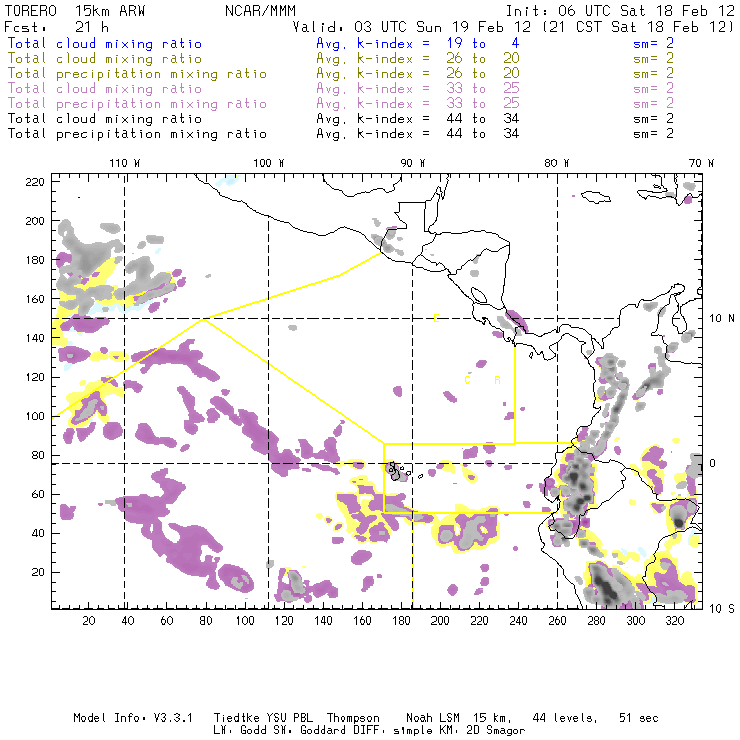
Task: Click the olive "Total precipitation mixing ratio" legend line
Action: [x=137, y=74]
